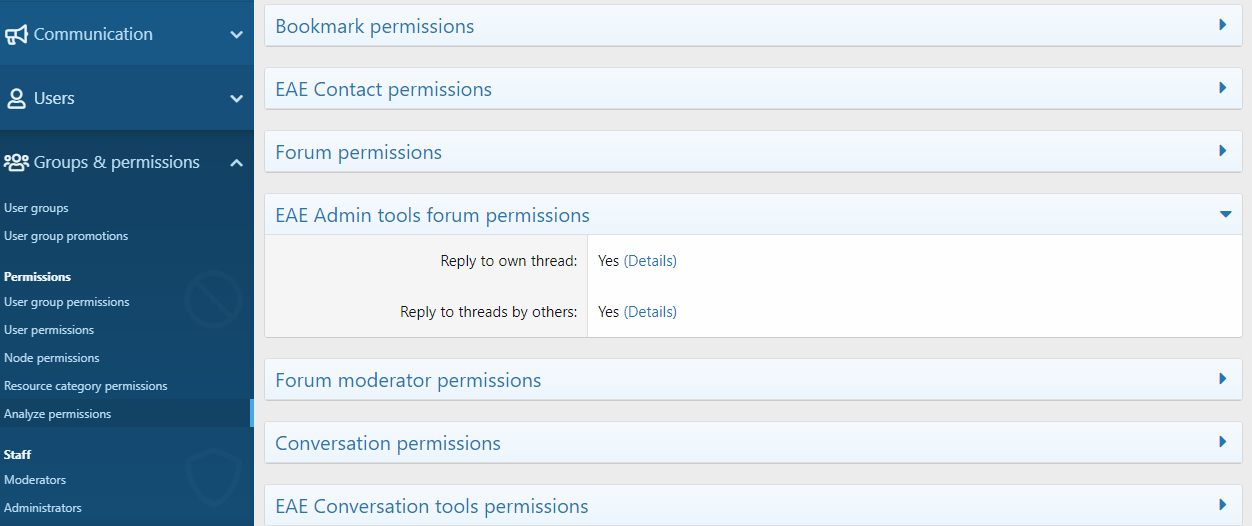The image size is (1252, 526).
Task: Collapse the Groups & permissions section chevron
Action: pos(237,162)
